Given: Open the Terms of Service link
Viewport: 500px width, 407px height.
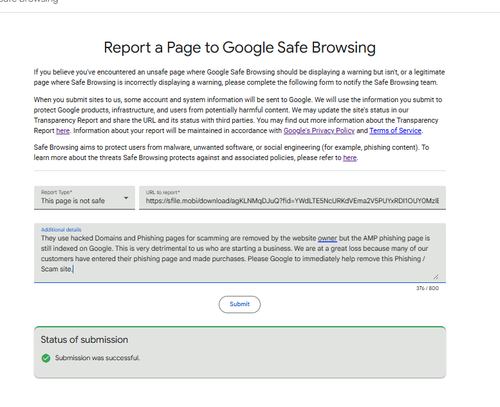Looking at the screenshot, I should pyautogui.click(x=395, y=131).
